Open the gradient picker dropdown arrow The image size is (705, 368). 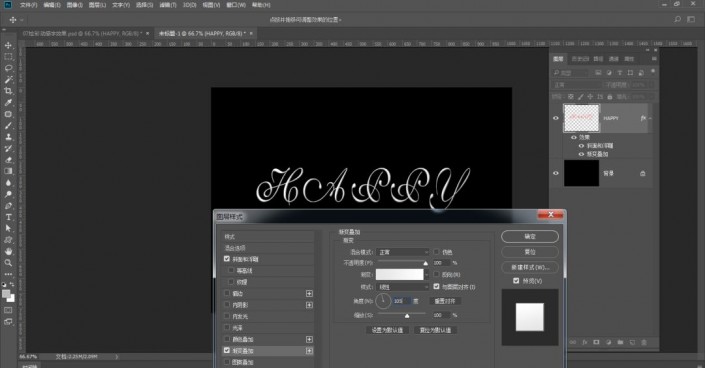427,274
